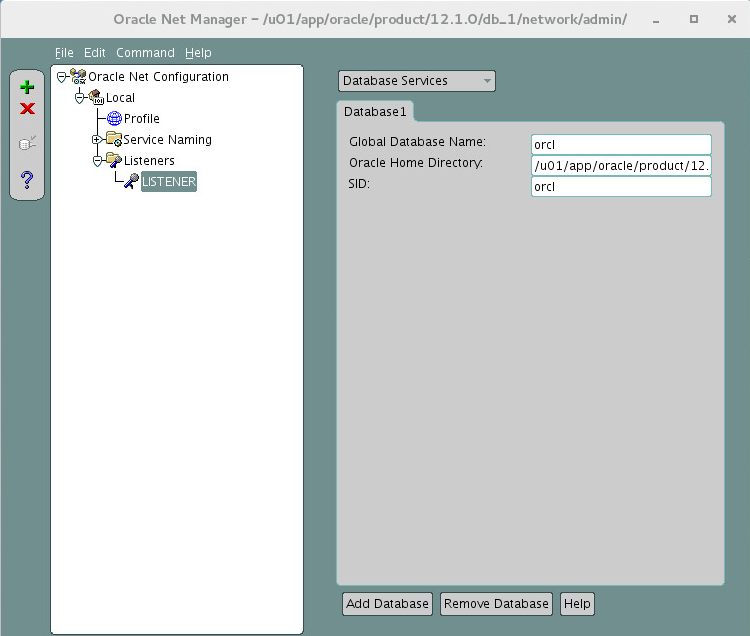The height and width of the screenshot is (636, 750).
Task: Focus the Global Database Name field
Action: (621, 144)
